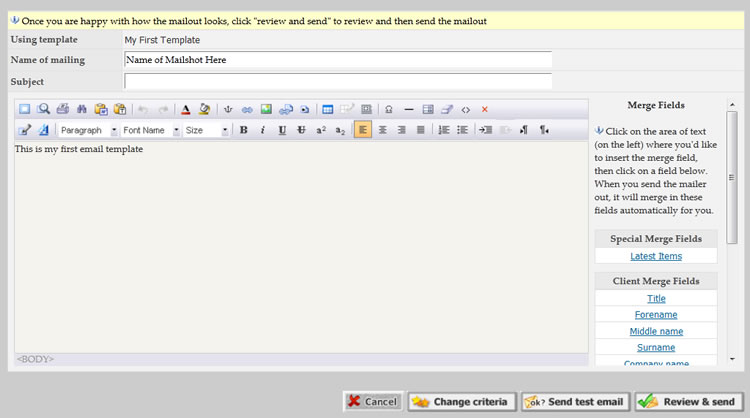
Task: Open the Paragraph format dropdown
Action: coord(88,130)
